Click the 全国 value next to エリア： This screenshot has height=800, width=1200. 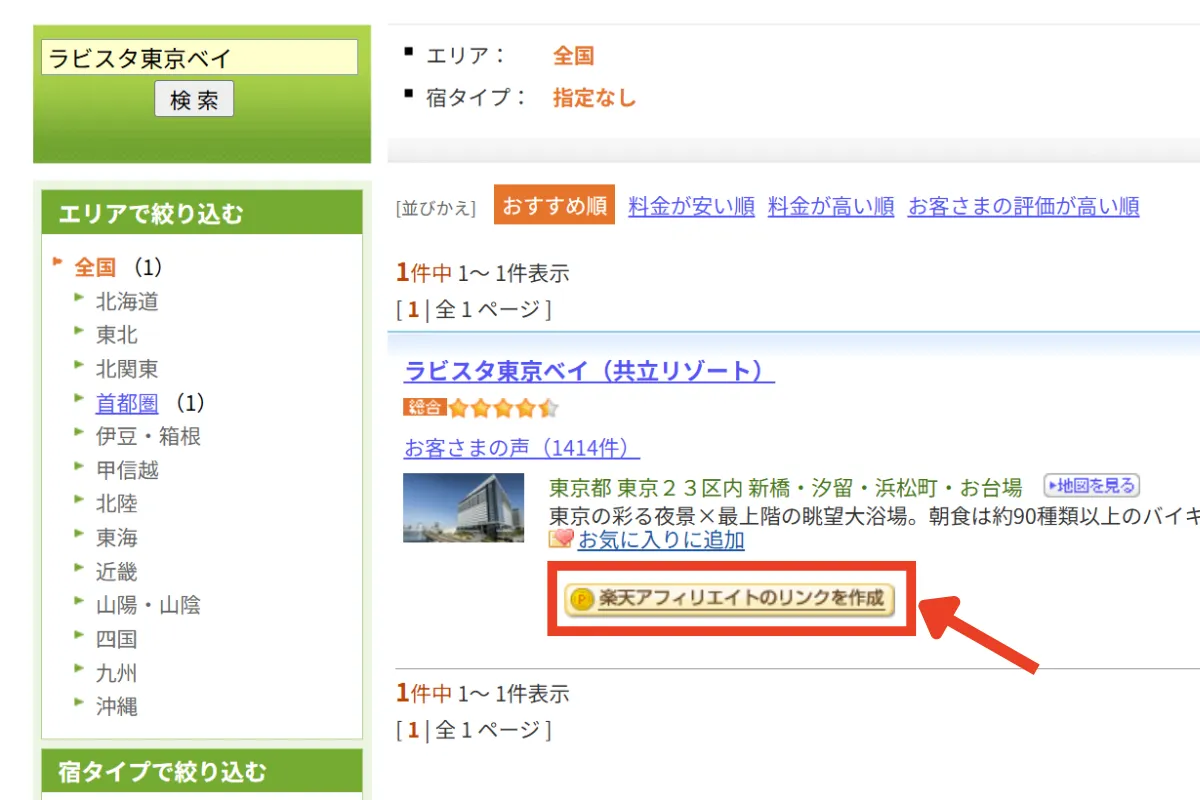[x=574, y=56]
